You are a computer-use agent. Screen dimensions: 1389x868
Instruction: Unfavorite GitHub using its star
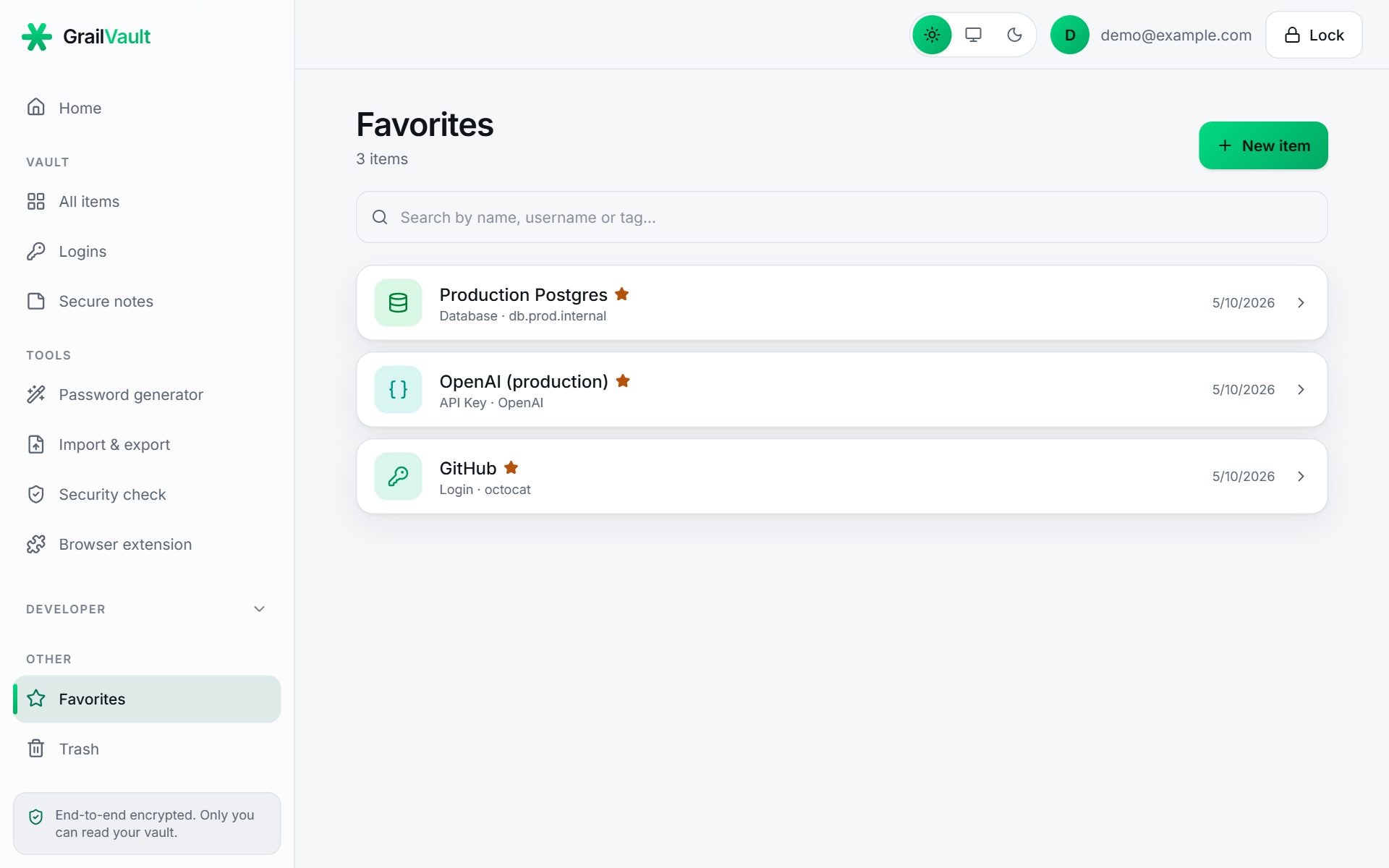point(511,467)
